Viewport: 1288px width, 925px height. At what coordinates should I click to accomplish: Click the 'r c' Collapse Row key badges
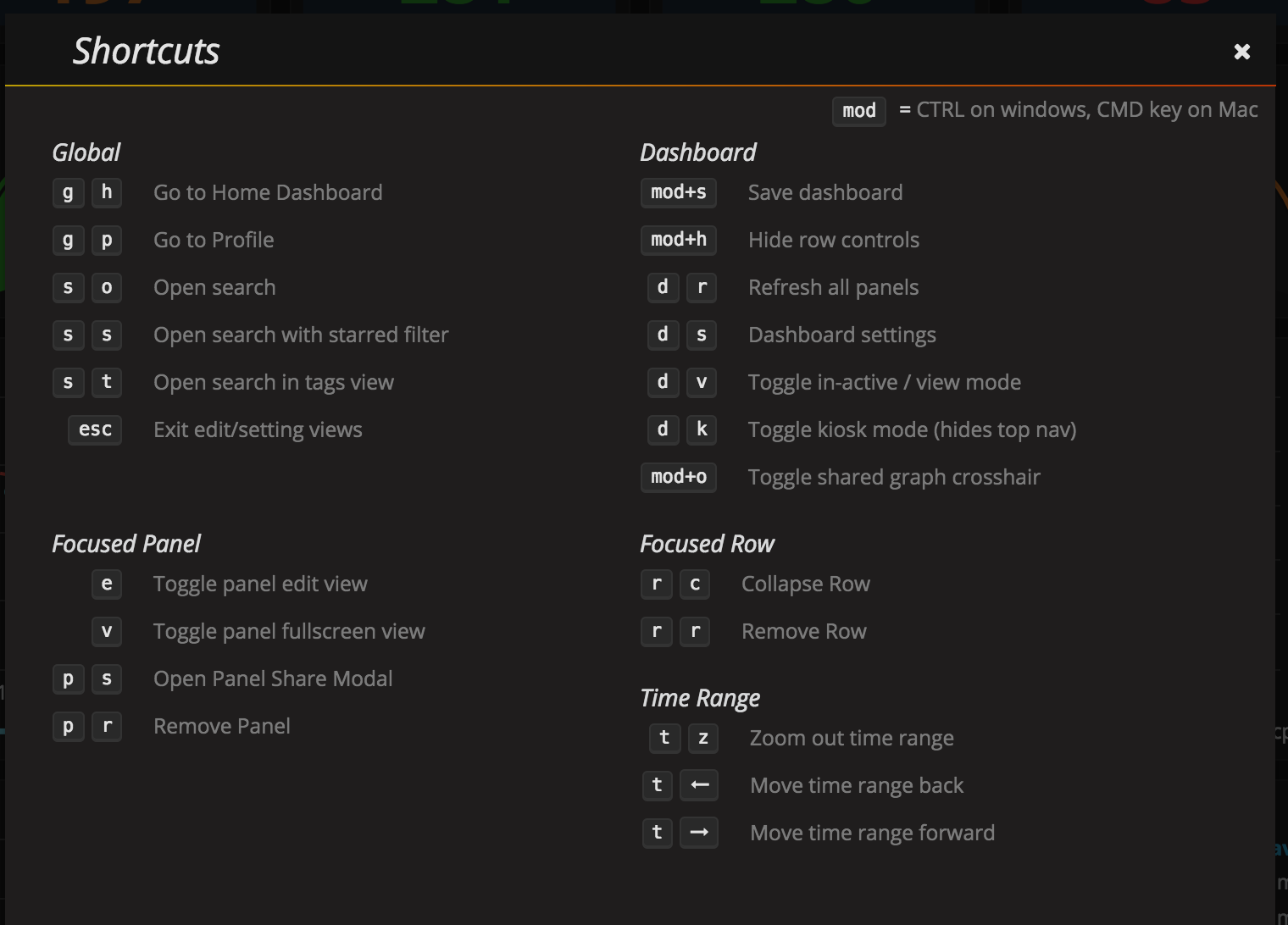coord(675,584)
